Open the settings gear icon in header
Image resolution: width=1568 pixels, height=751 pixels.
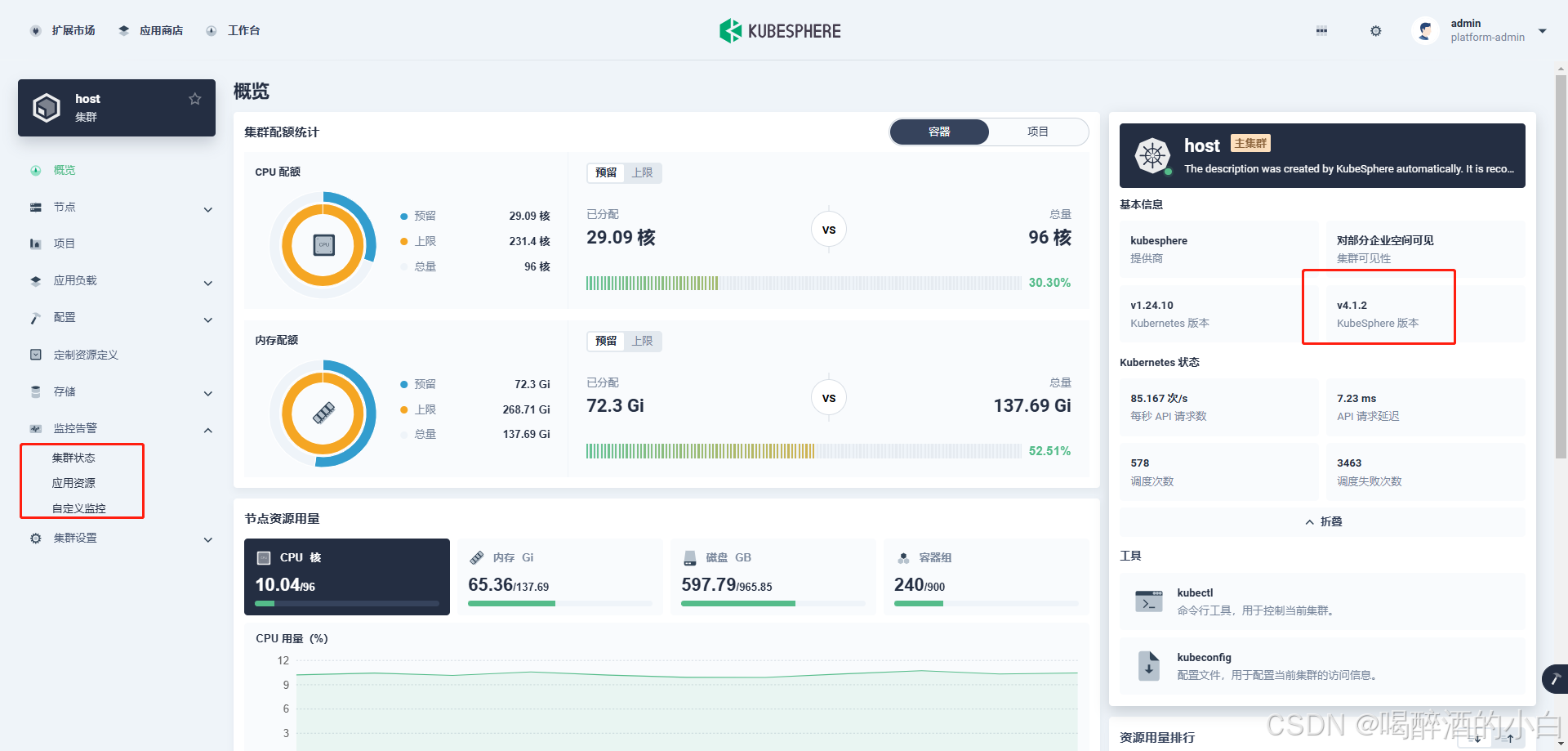pyautogui.click(x=1375, y=31)
